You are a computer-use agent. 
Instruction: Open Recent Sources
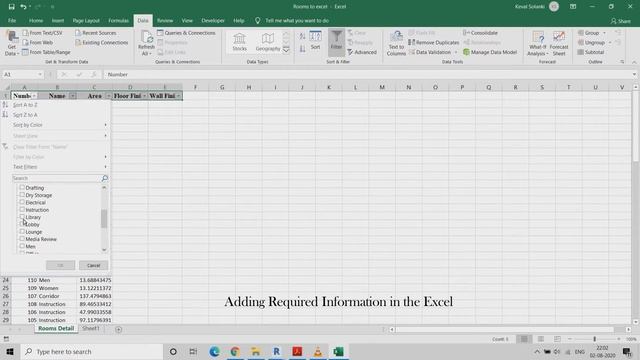pyautogui.click(x=96, y=33)
